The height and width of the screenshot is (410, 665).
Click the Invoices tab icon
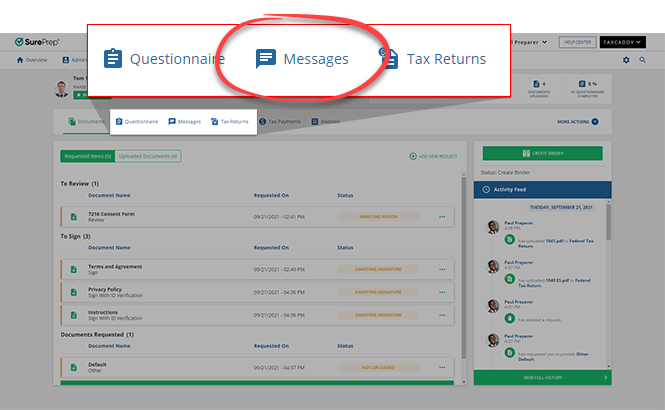point(315,122)
